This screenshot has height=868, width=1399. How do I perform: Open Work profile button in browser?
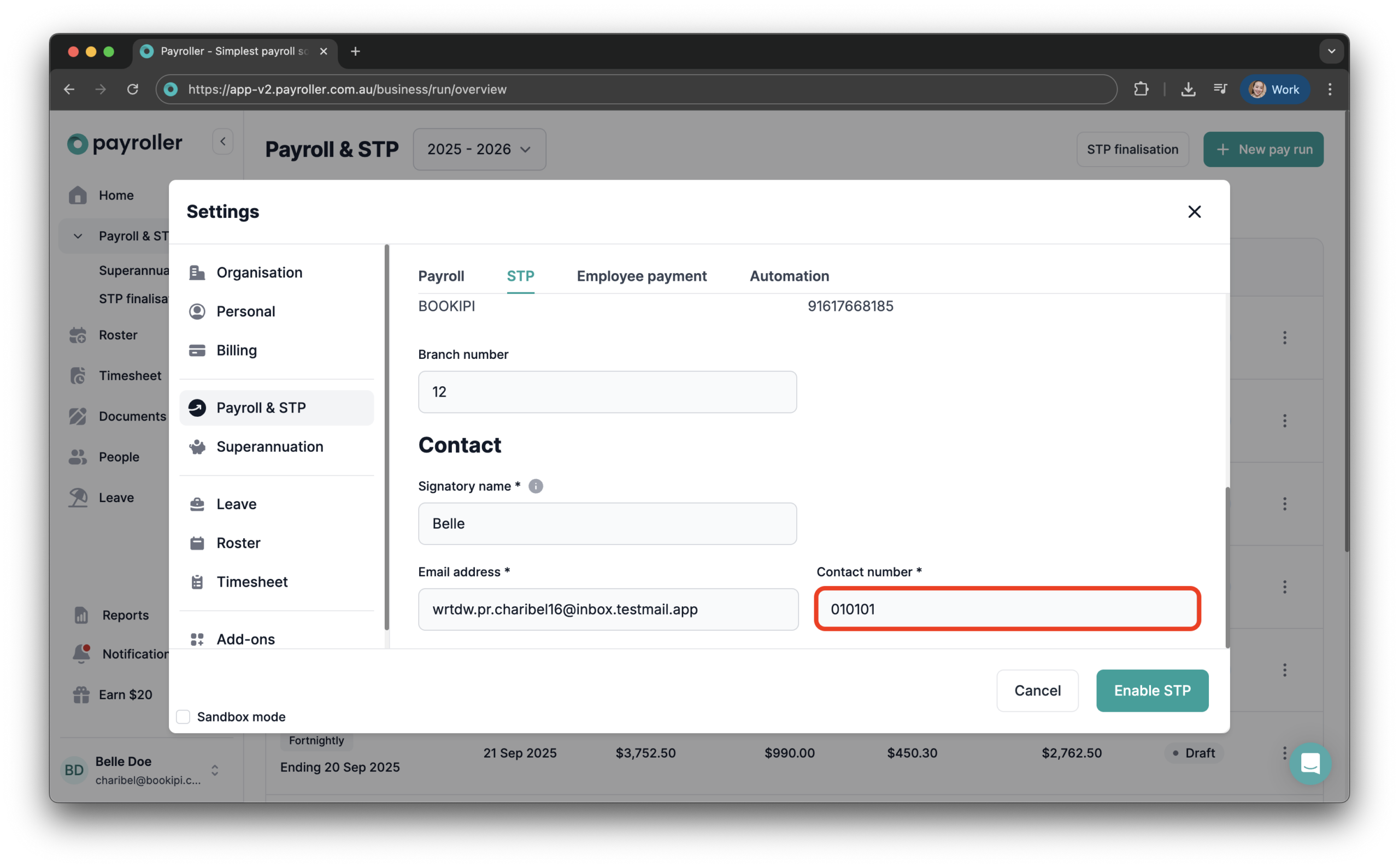(1275, 89)
